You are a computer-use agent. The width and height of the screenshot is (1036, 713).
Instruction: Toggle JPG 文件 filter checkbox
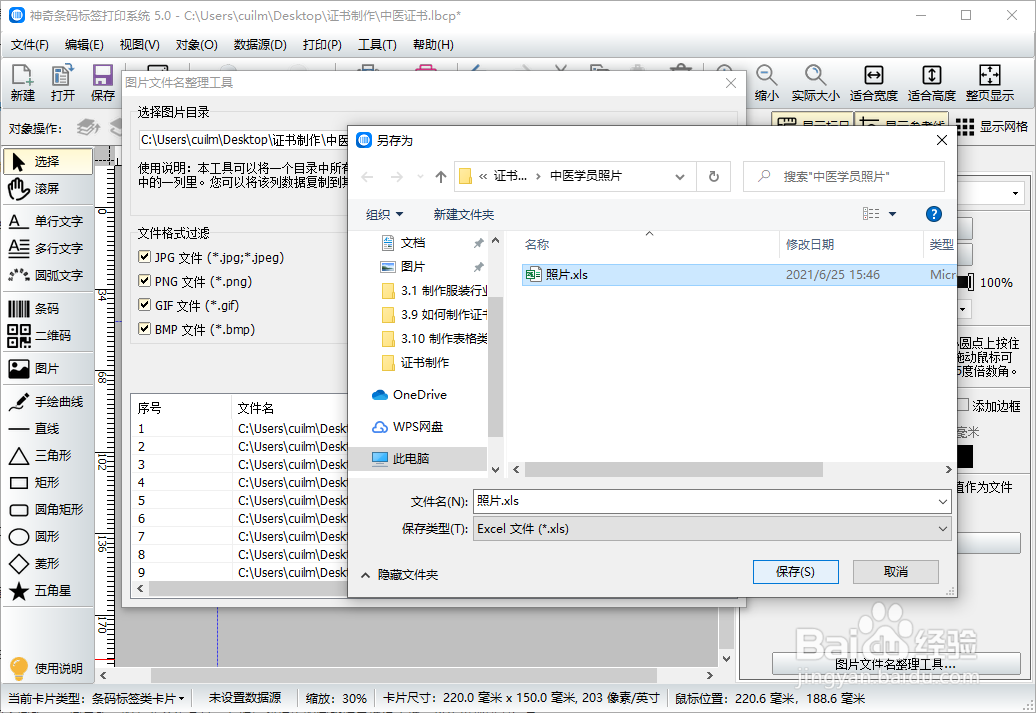144,257
